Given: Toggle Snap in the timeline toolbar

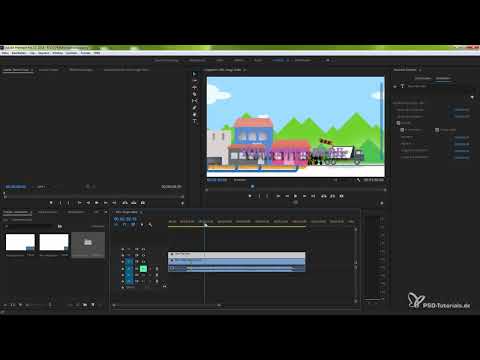Looking at the screenshot, I should pos(124,225).
